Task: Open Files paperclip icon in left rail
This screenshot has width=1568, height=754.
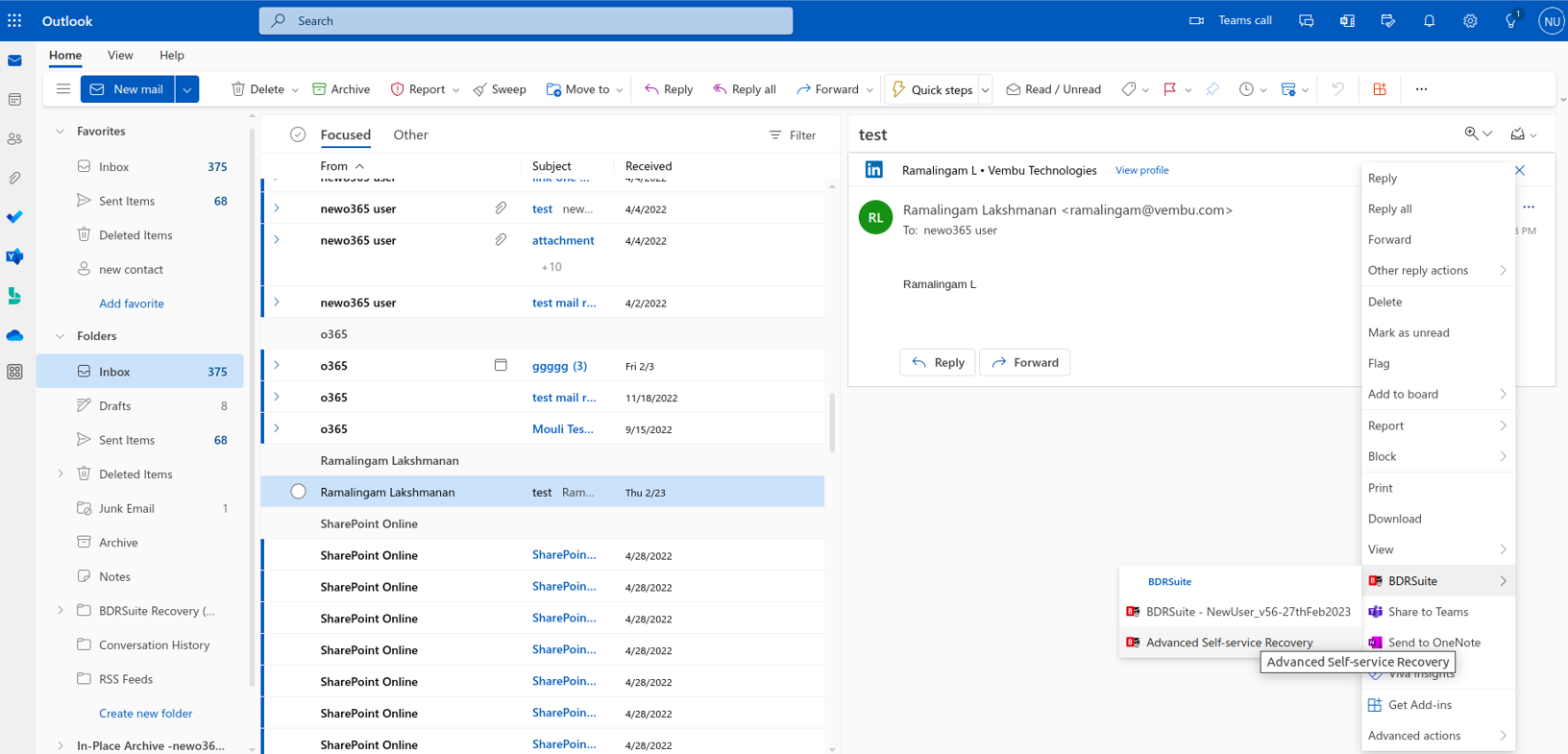Action: (x=14, y=178)
